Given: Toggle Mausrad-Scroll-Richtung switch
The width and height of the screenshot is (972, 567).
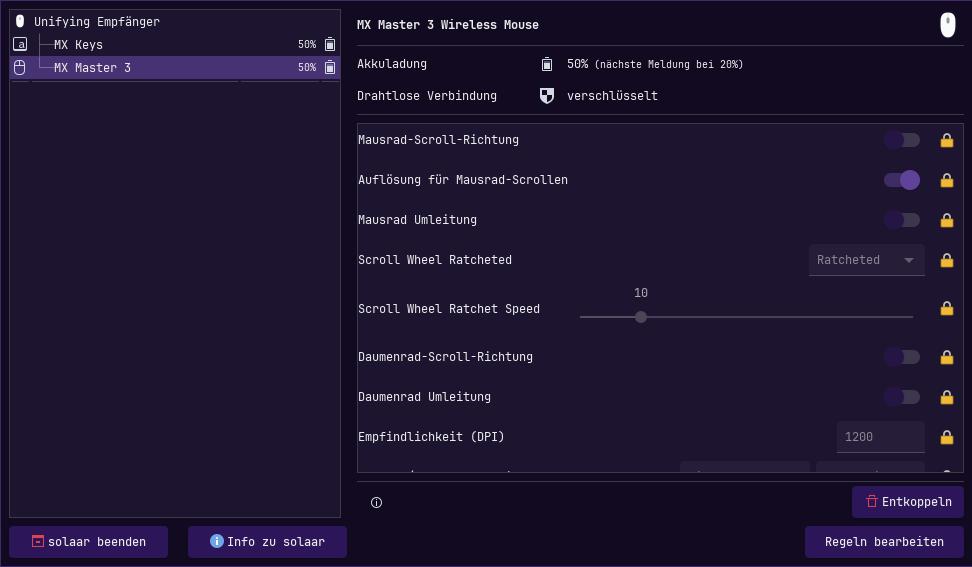Looking at the screenshot, I should pos(902,140).
